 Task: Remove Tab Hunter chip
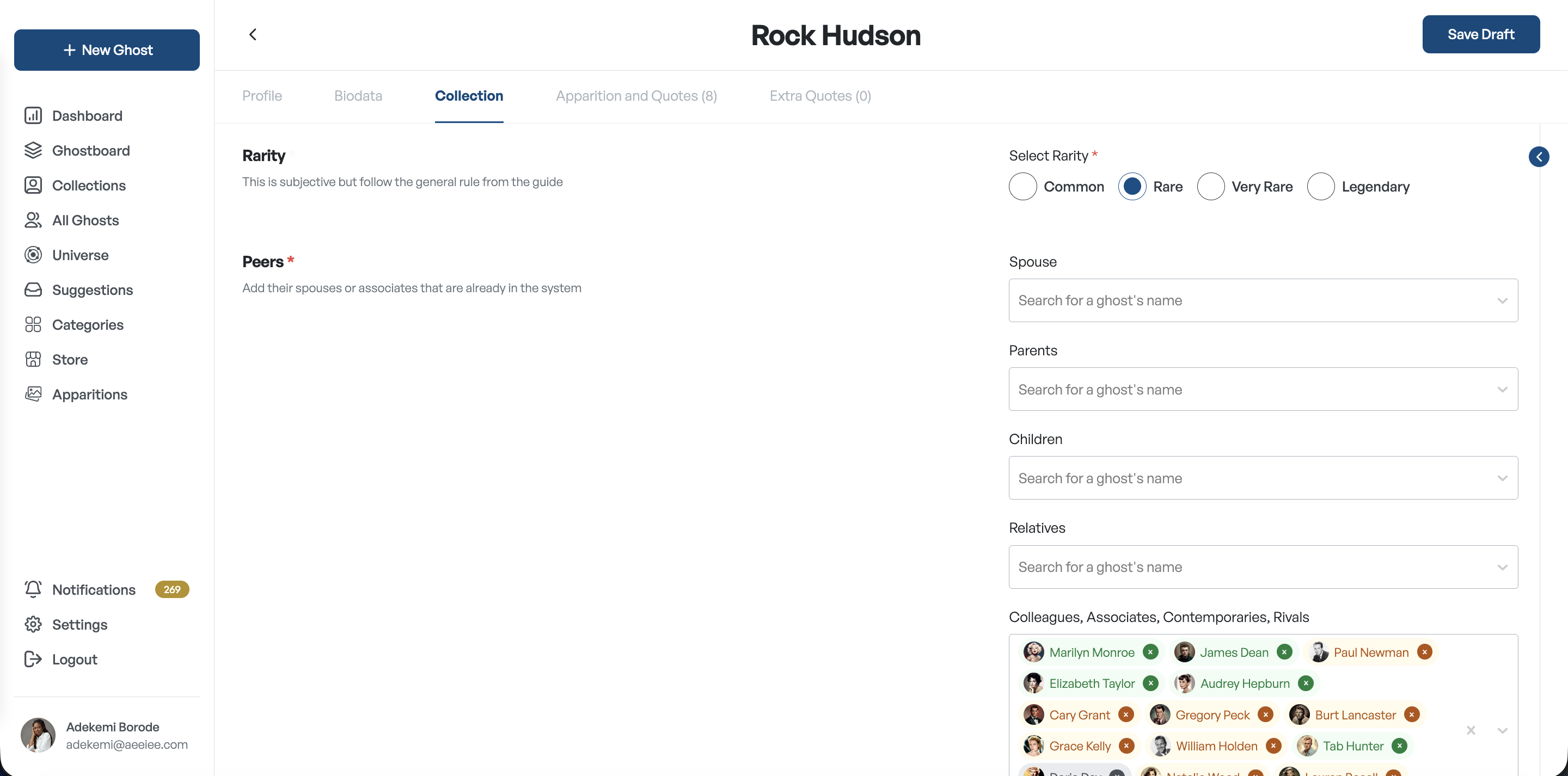pyautogui.click(x=1399, y=746)
